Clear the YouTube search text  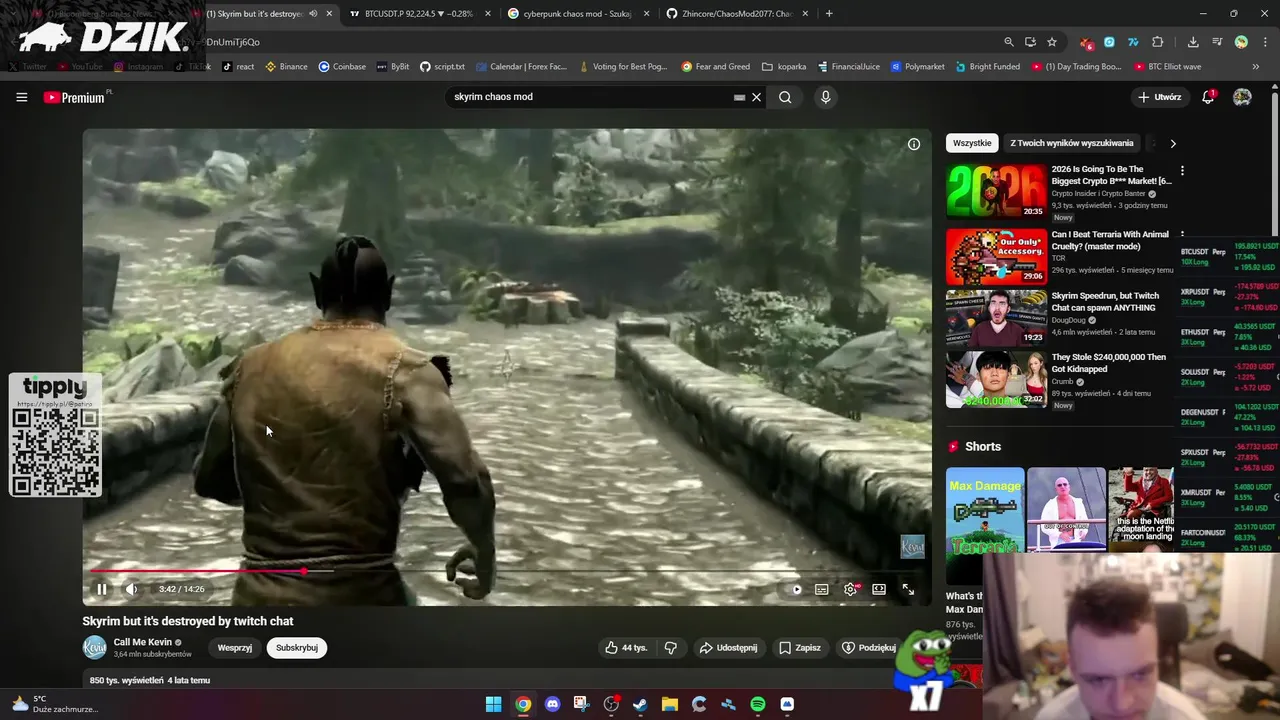point(756,97)
